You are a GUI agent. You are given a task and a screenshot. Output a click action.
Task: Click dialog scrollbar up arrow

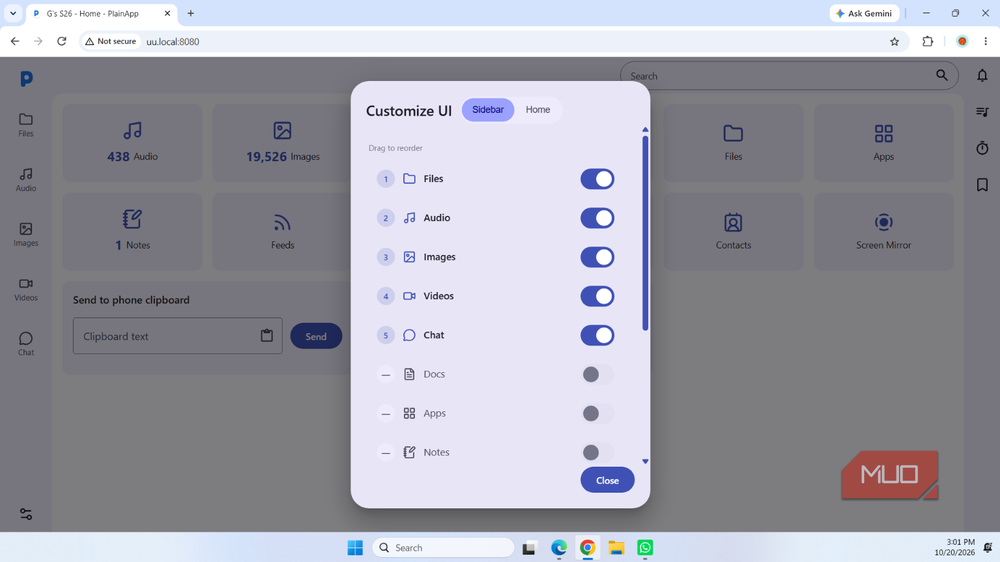click(x=645, y=129)
